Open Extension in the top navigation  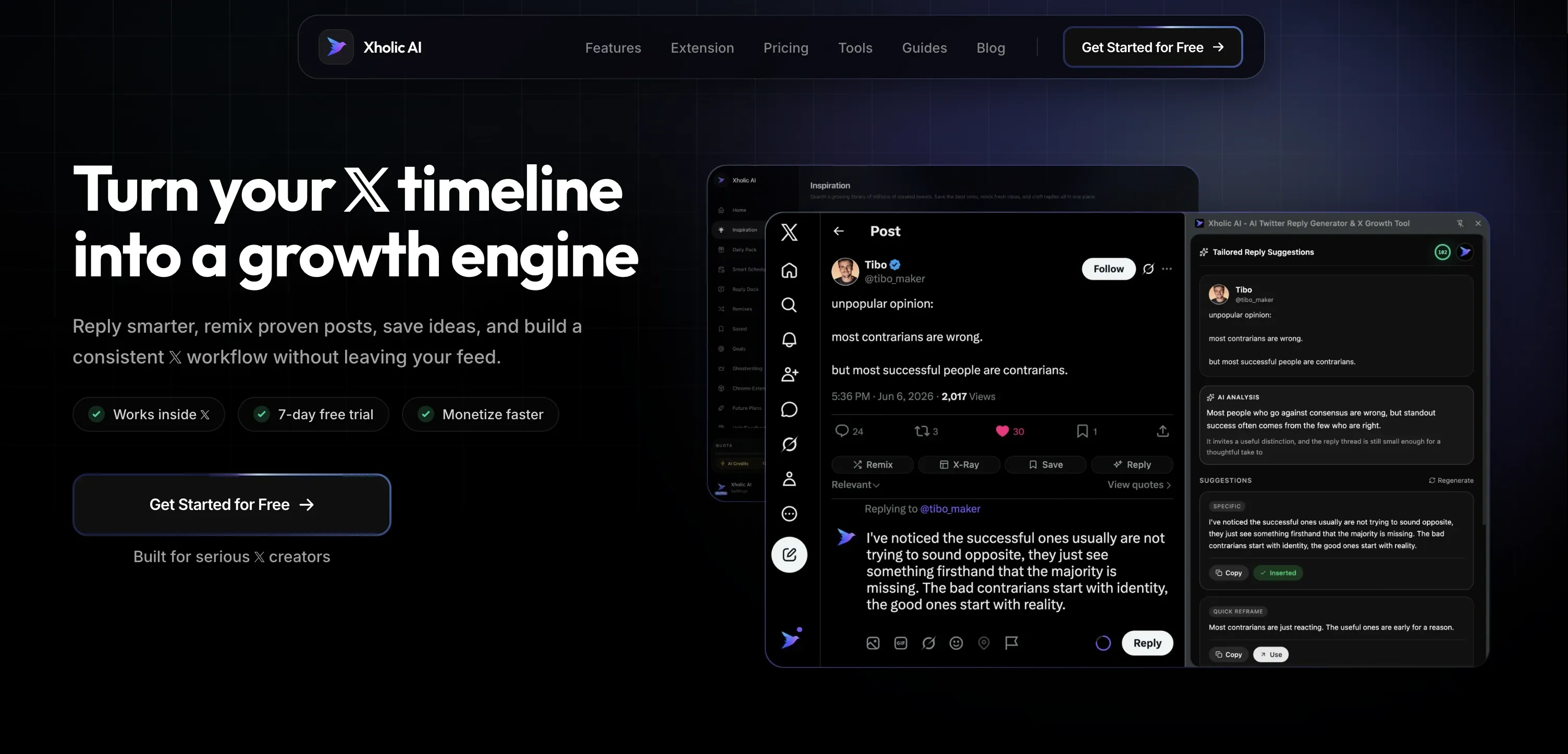click(x=702, y=47)
